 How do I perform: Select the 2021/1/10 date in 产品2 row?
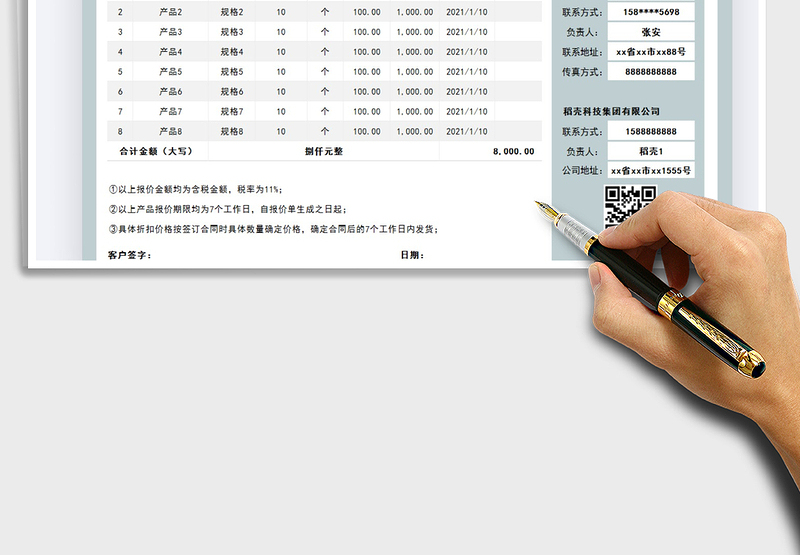point(466,12)
